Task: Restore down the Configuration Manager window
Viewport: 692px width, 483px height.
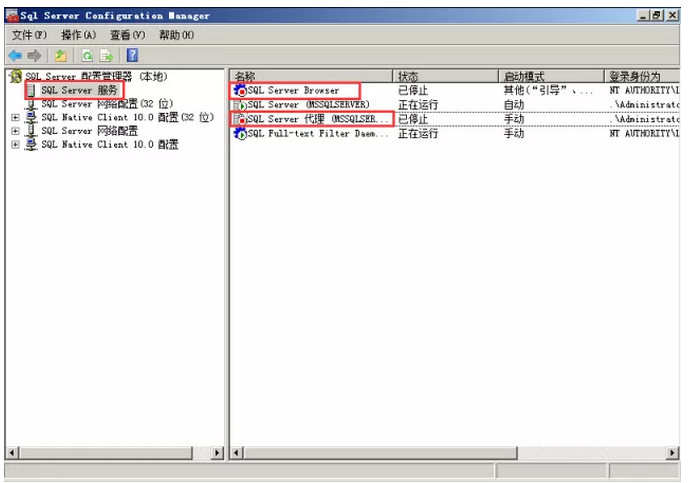Action: [657, 15]
